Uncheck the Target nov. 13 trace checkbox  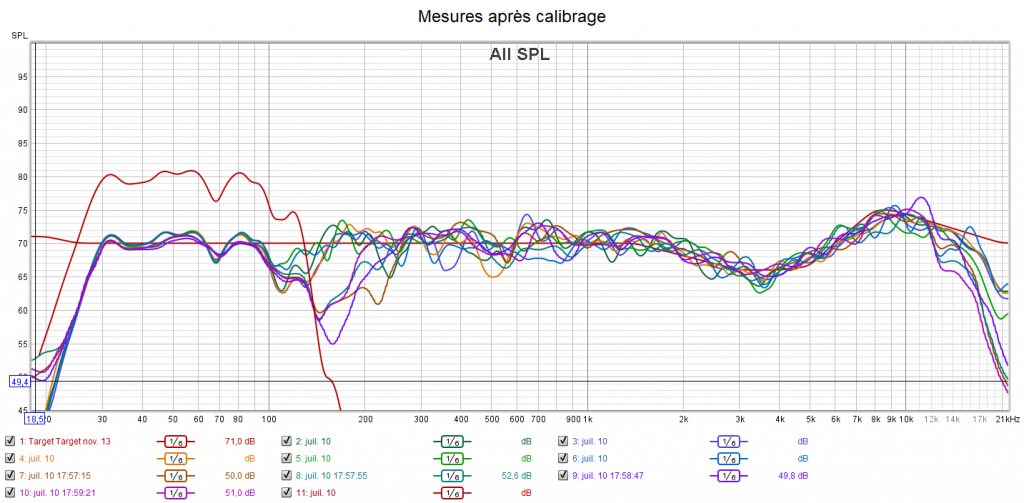(10, 441)
